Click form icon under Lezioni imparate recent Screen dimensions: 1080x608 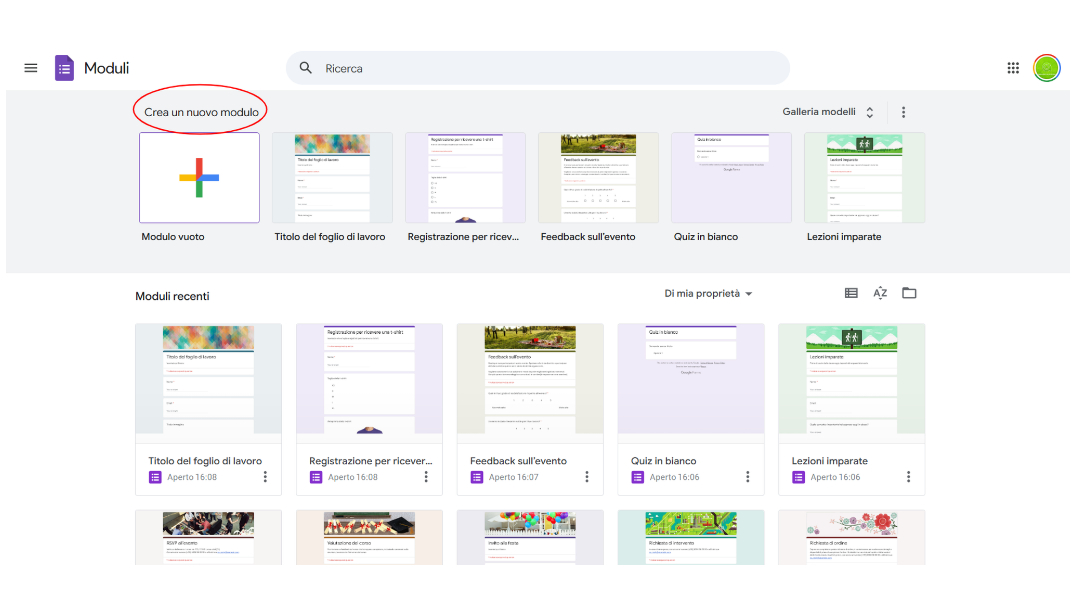798,477
